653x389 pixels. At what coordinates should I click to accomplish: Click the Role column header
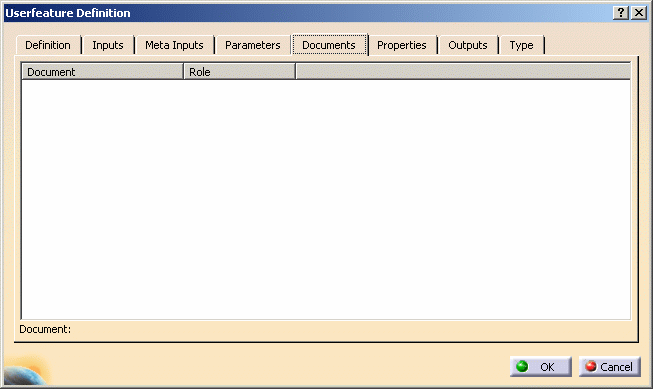[x=239, y=72]
